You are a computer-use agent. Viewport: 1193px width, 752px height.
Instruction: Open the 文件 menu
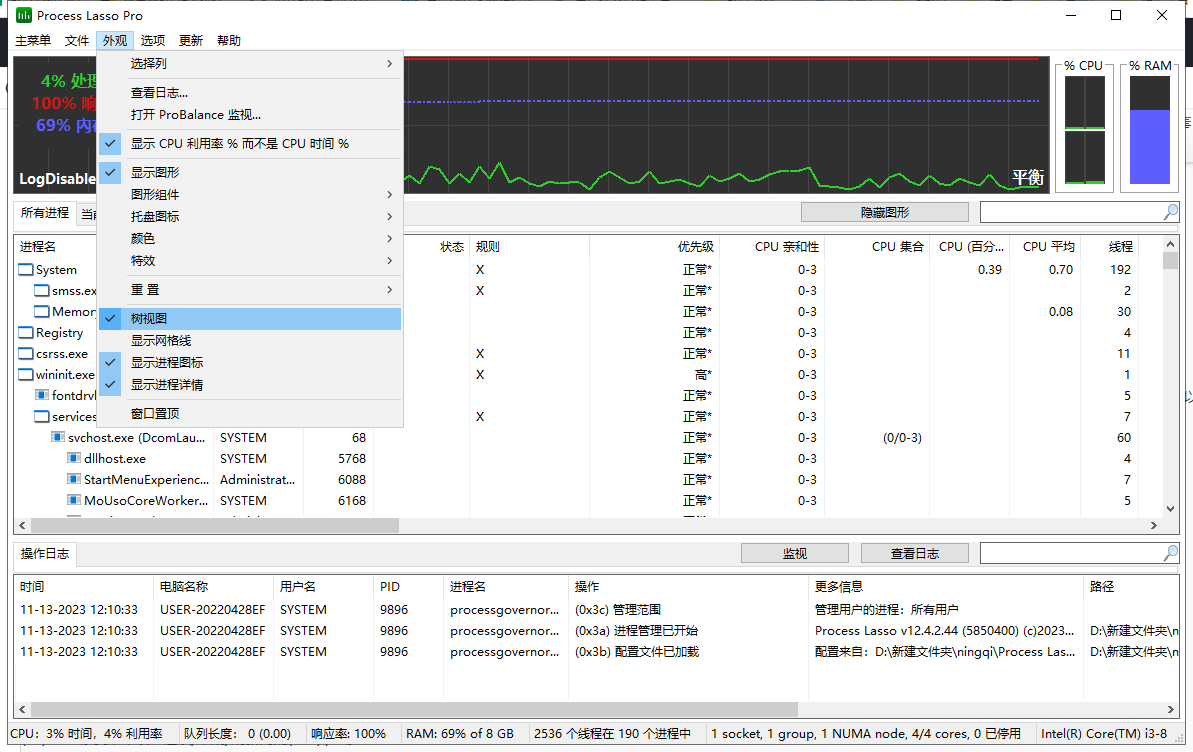point(76,40)
